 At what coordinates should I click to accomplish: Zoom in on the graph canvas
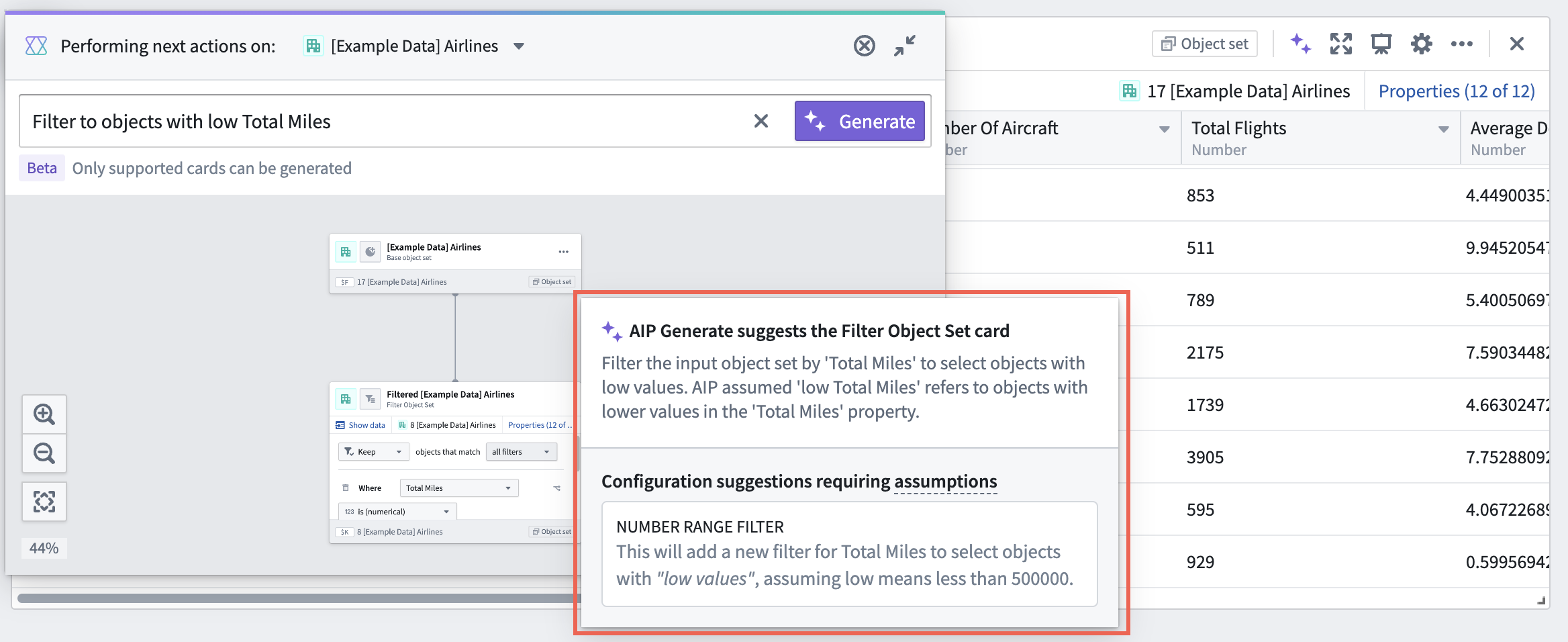44,414
